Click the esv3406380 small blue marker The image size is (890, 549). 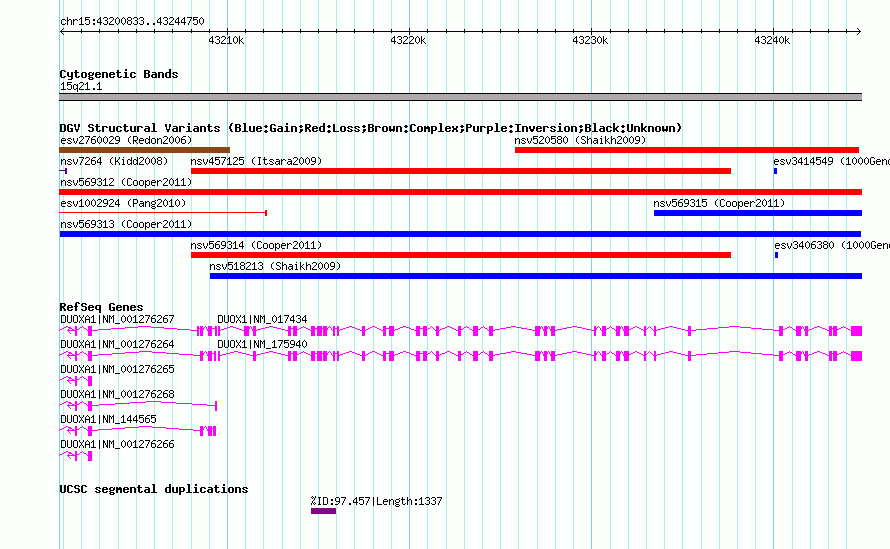[x=776, y=255]
